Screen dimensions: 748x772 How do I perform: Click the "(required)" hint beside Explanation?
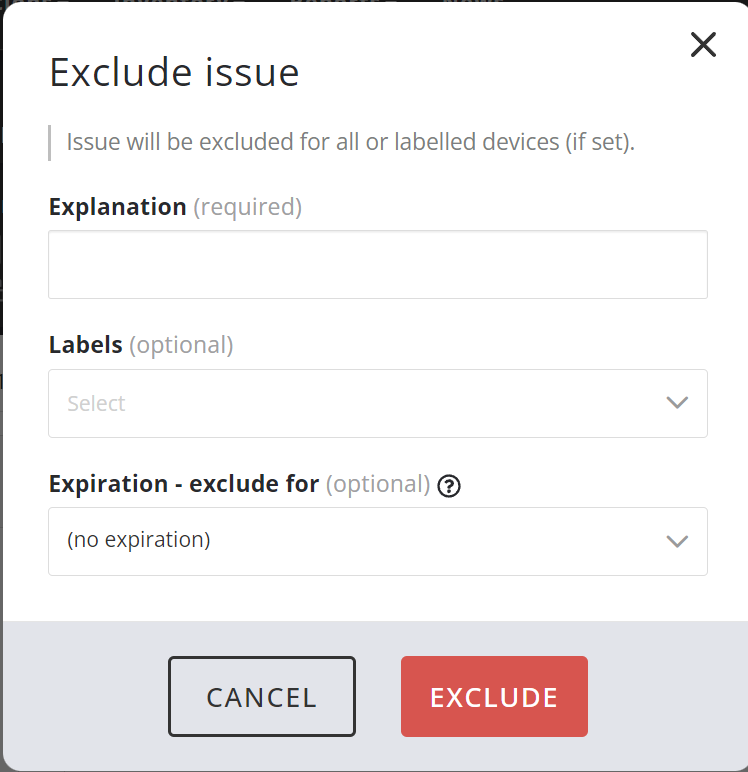tap(247, 207)
